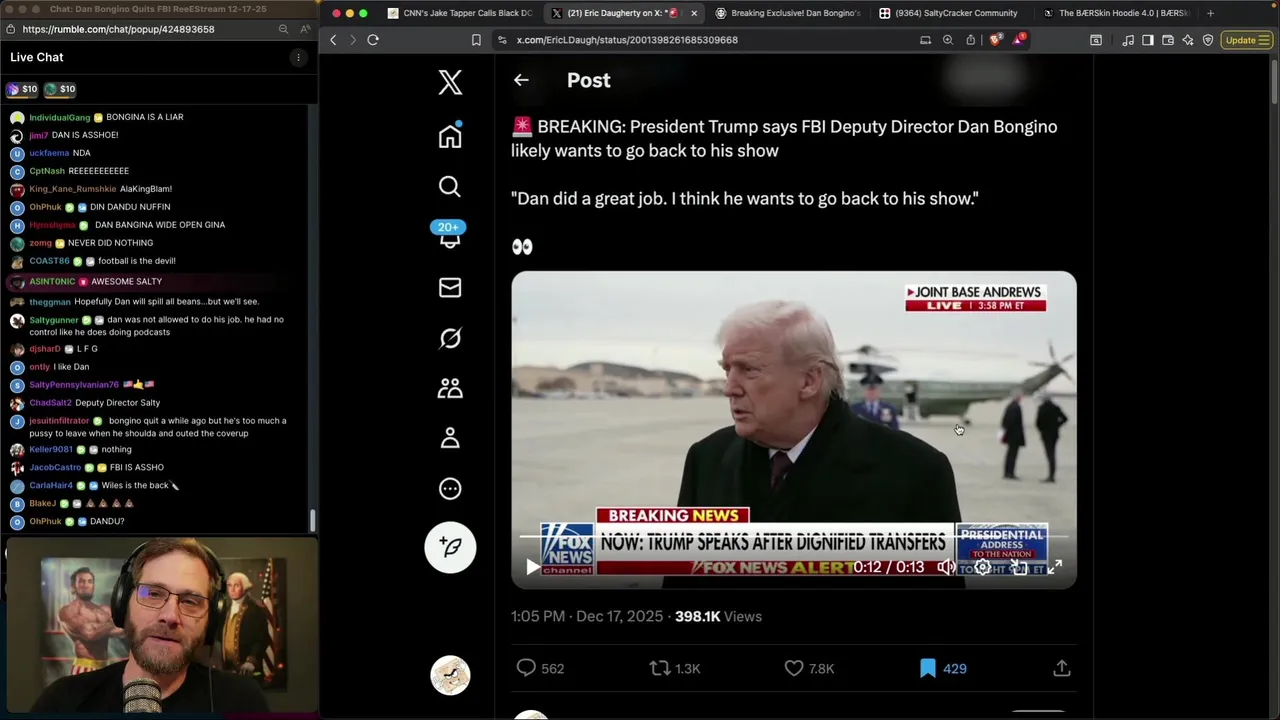This screenshot has width=1280, height=720.
Task: Open Notifications with the 20+ badge
Action: (x=449, y=235)
